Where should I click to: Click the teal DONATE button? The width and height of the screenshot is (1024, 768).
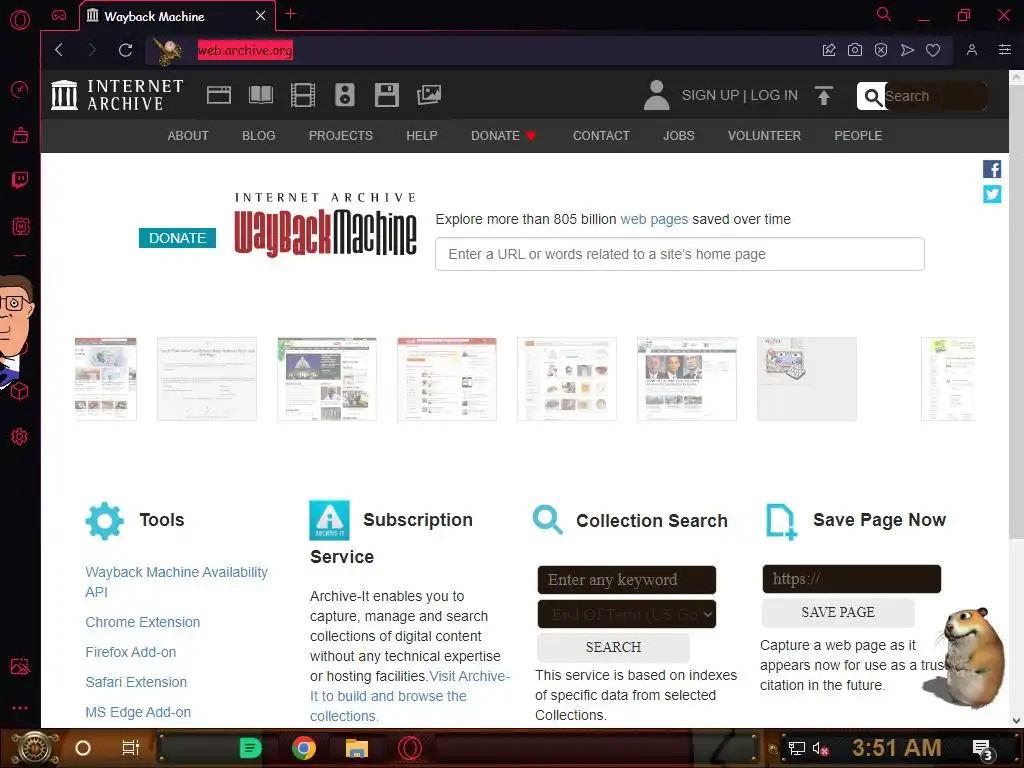177,238
